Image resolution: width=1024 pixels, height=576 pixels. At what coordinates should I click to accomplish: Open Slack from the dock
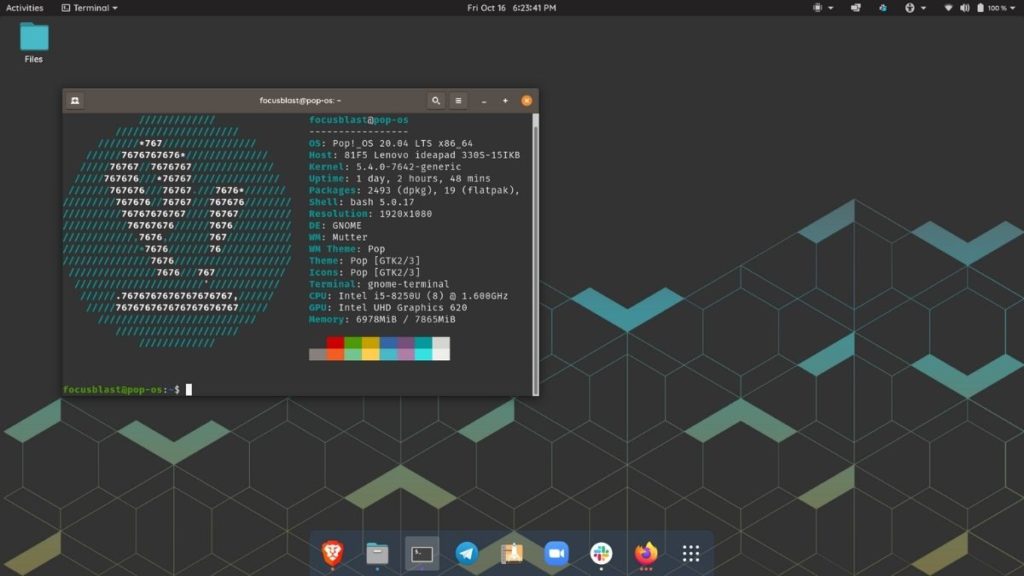601,553
